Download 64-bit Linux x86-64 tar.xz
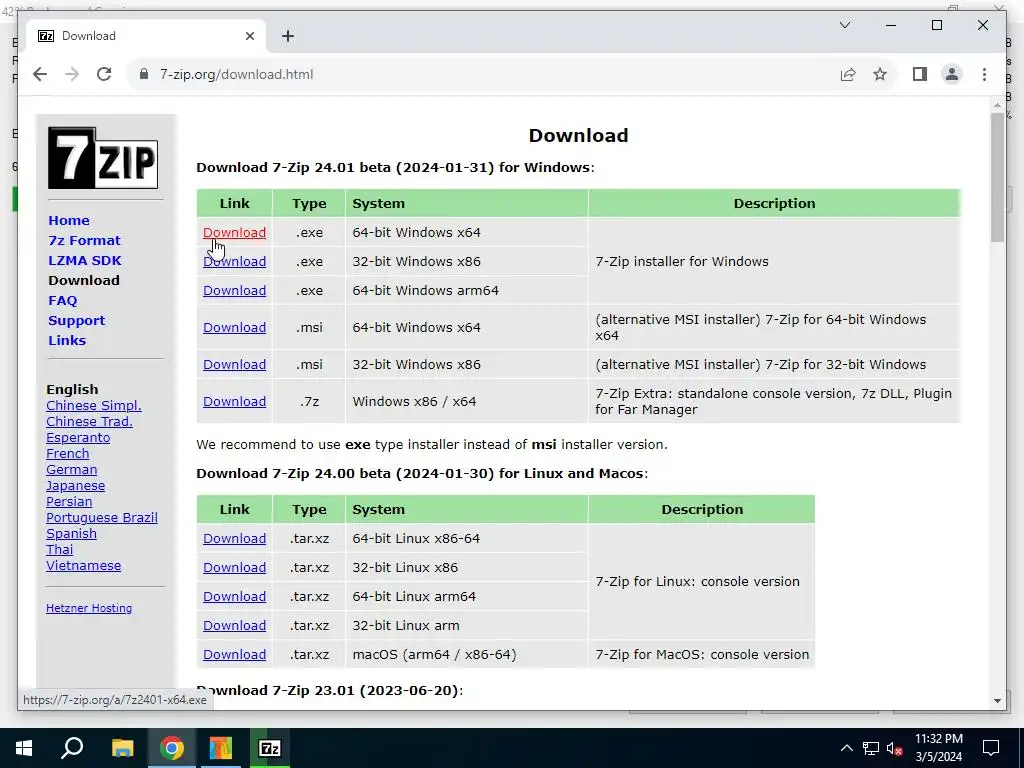 234,539
